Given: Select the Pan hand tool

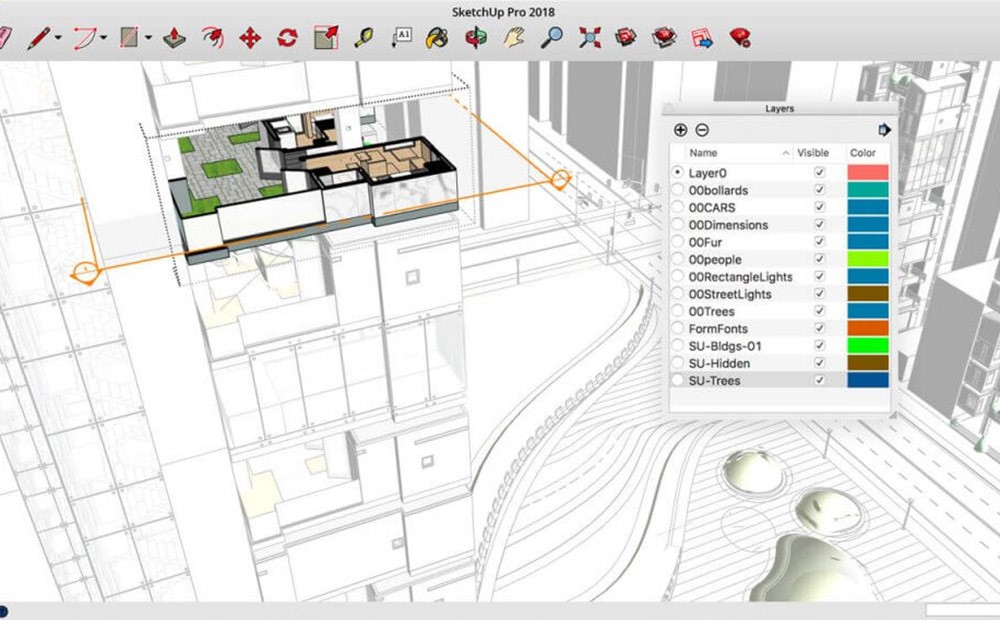Looking at the screenshot, I should click(514, 39).
